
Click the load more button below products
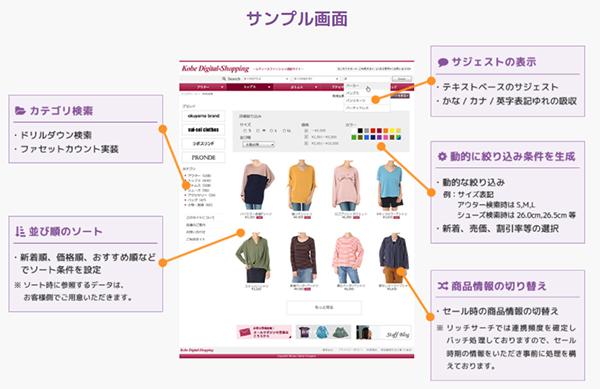324,307
